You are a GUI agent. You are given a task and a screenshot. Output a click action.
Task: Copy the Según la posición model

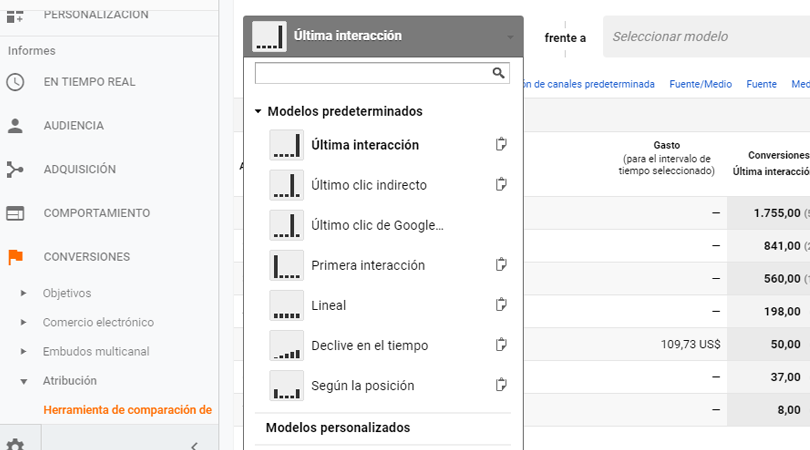click(x=501, y=385)
